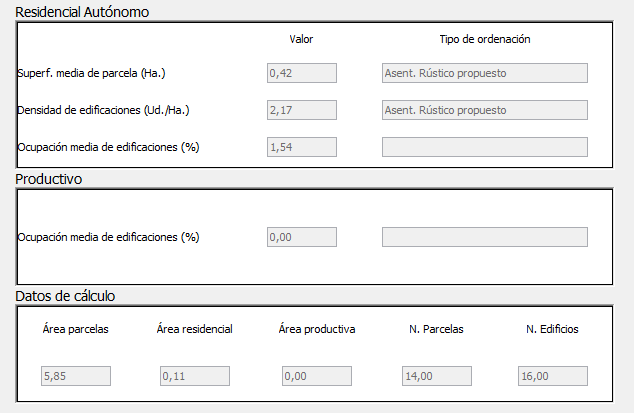Click the Residencial Autónomo section title

[82, 12]
